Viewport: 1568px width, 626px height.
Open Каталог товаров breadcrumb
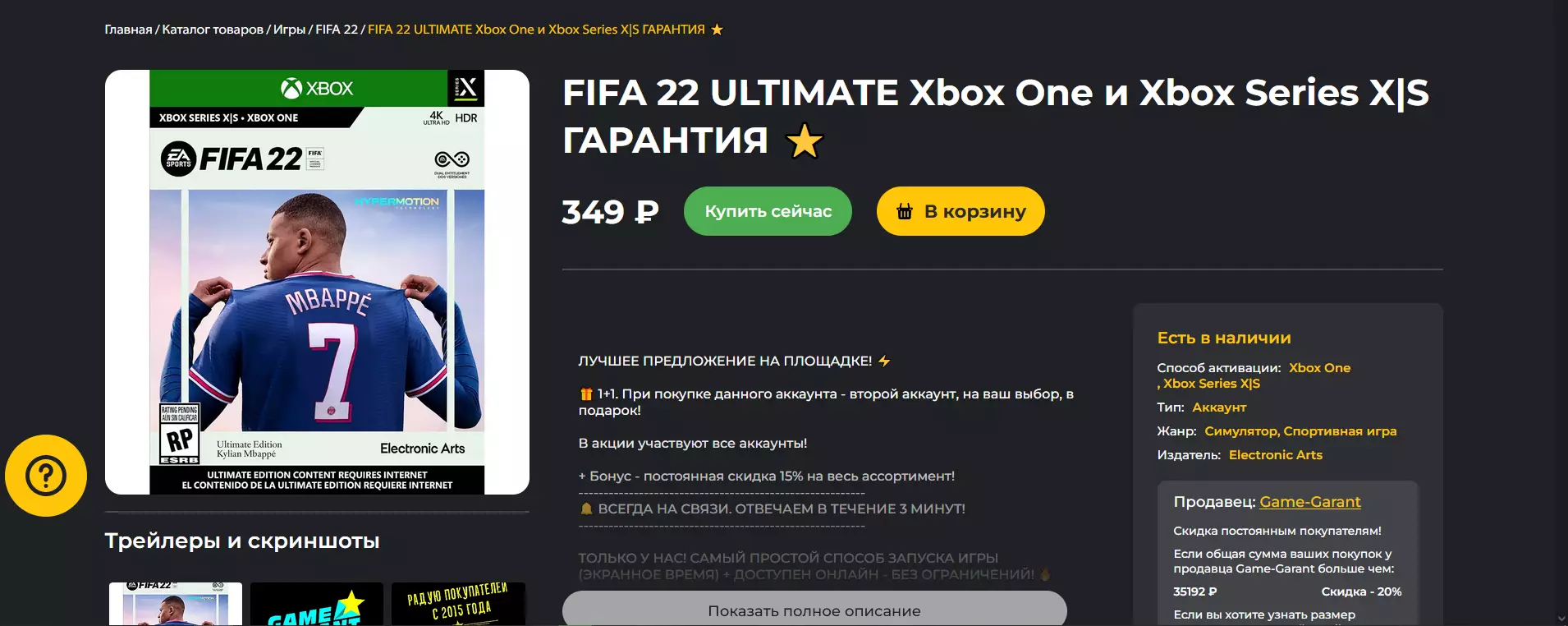point(213,30)
